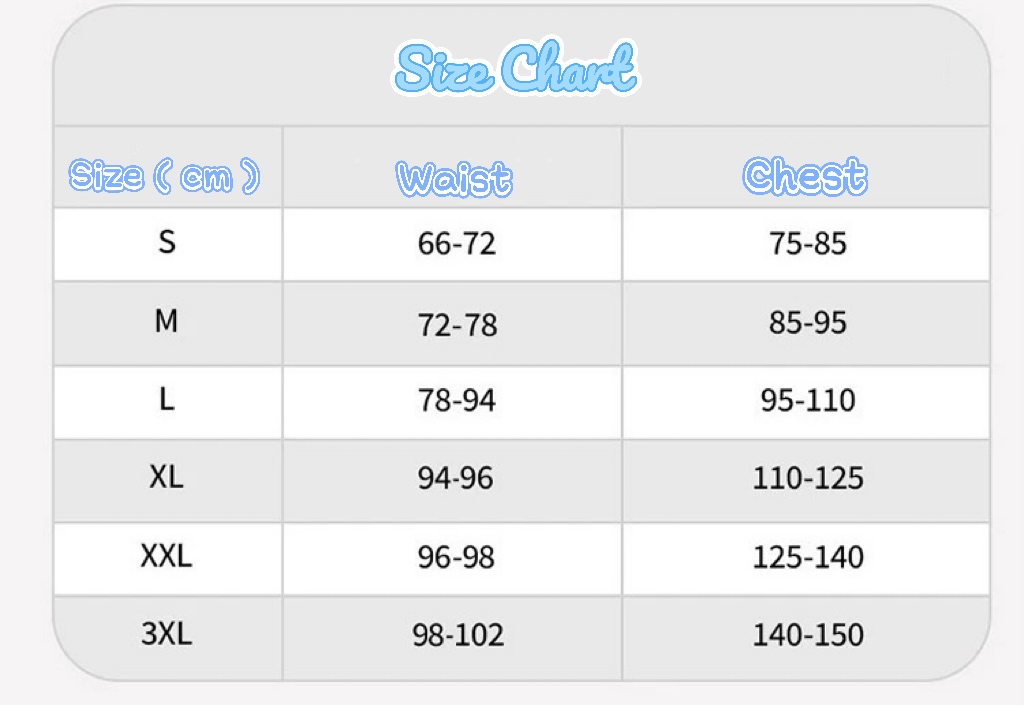This screenshot has width=1024, height=705.
Task: Click the Chest column header
Action: (805, 176)
